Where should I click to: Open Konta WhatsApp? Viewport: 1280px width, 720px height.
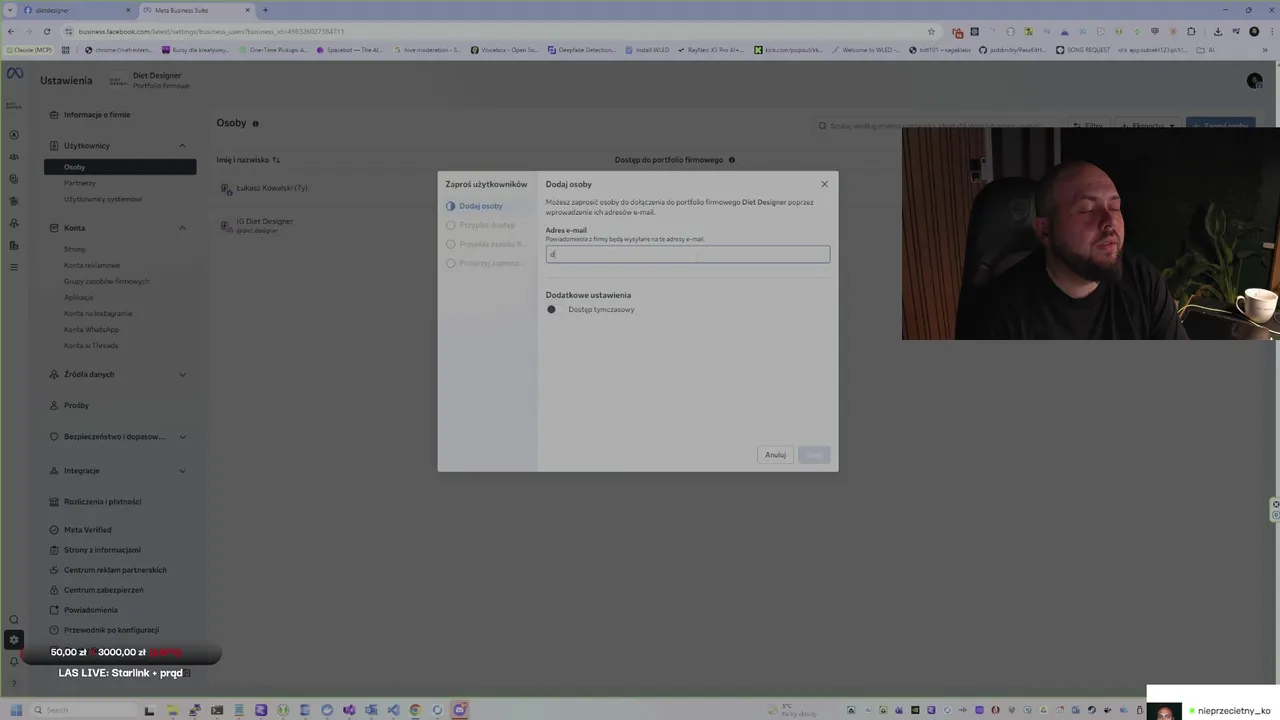[x=91, y=329]
